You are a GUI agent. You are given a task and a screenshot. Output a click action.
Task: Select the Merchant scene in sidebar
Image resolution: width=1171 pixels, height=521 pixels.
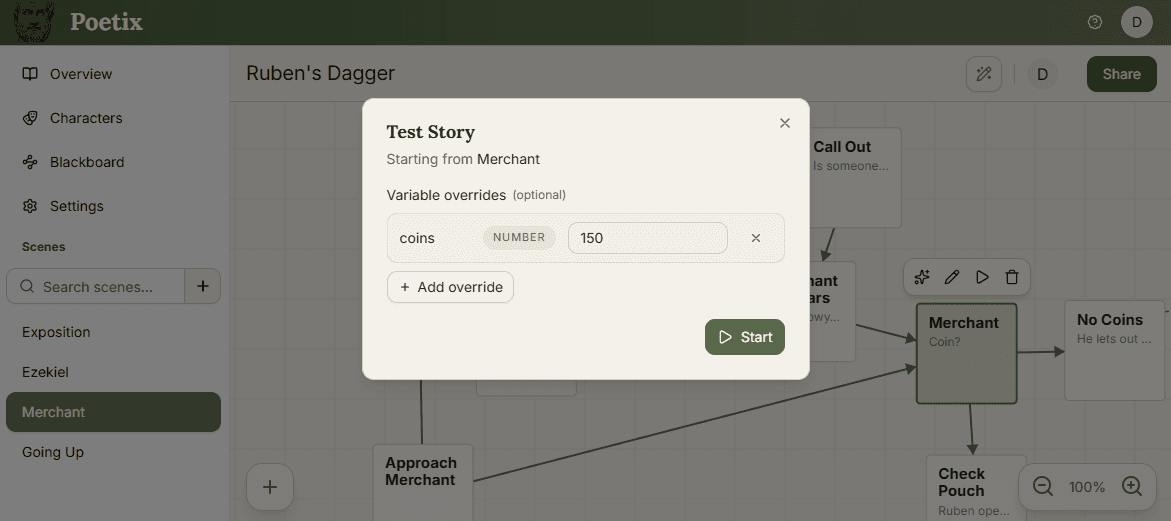pyautogui.click(x=114, y=412)
